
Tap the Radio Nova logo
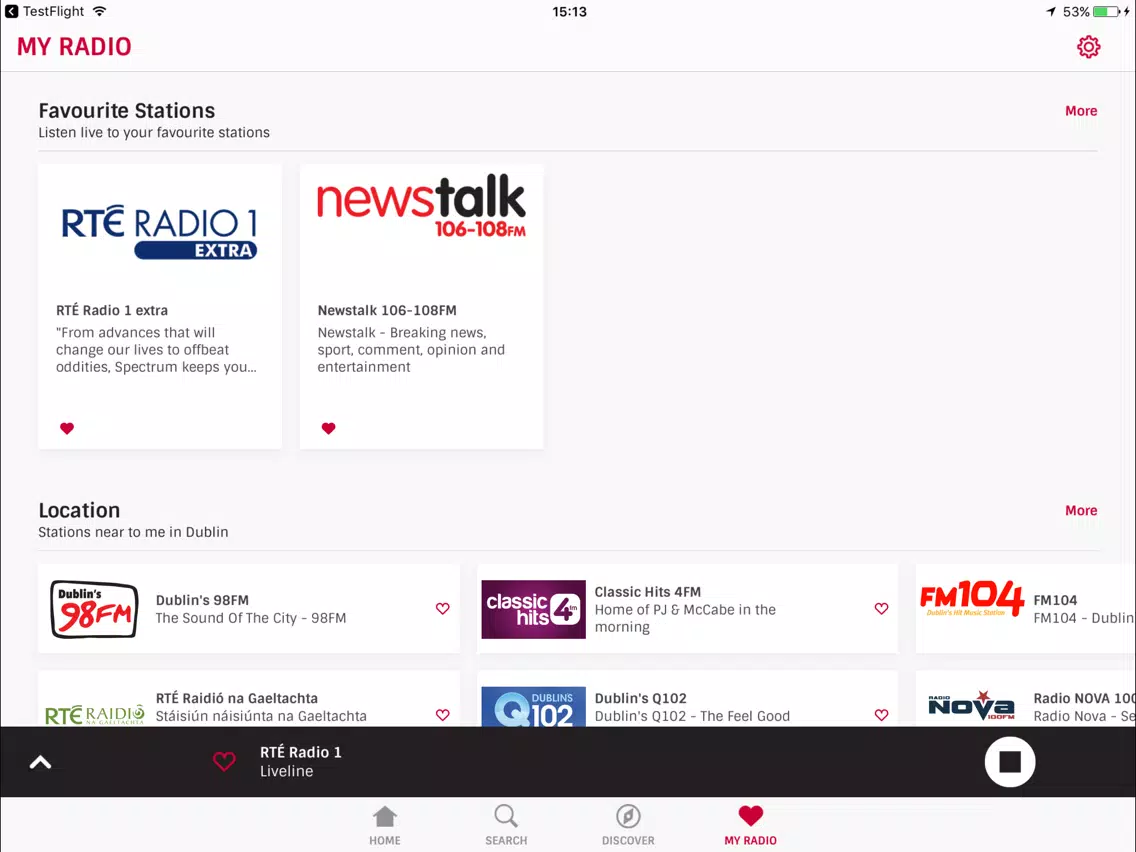coord(972,705)
